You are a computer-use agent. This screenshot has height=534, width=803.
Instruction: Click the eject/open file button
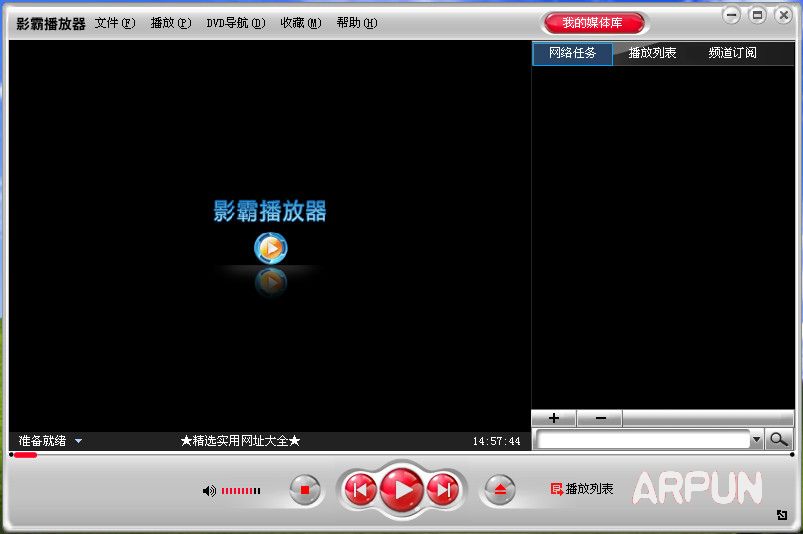[500, 490]
